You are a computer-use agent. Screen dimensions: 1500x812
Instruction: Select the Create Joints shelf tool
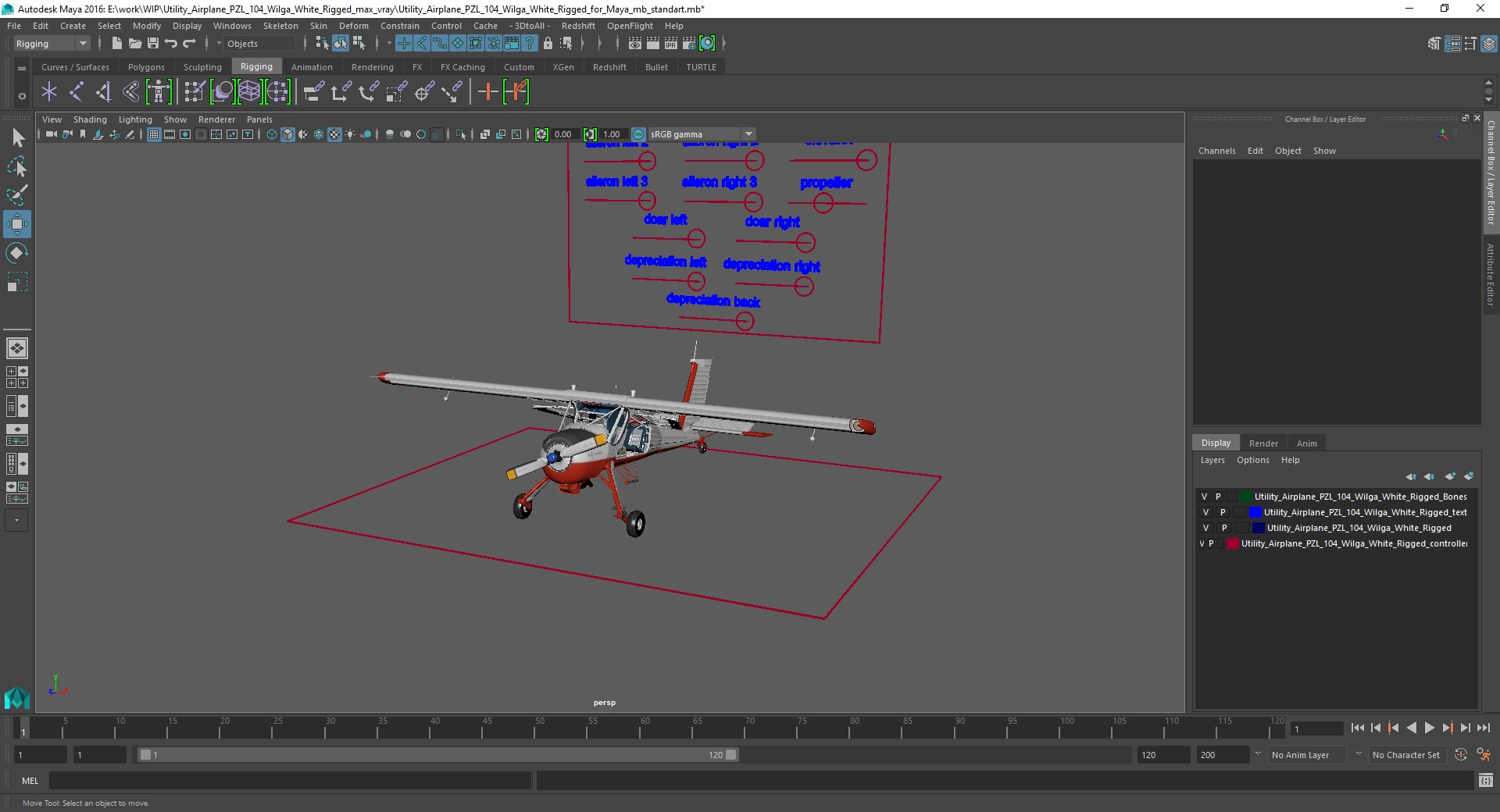(x=77, y=92)
